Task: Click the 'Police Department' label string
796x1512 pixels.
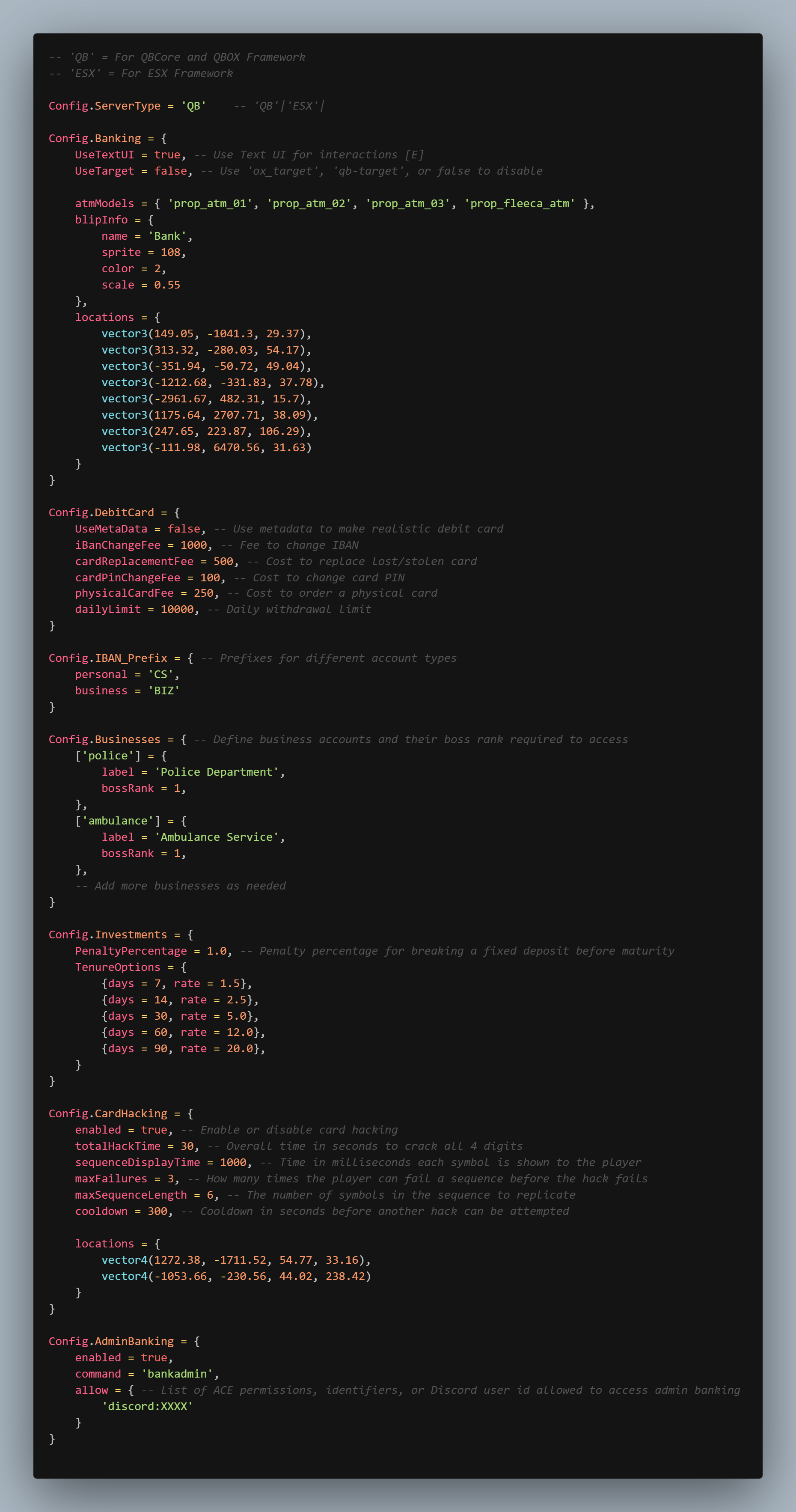Action: click(217, 772)
